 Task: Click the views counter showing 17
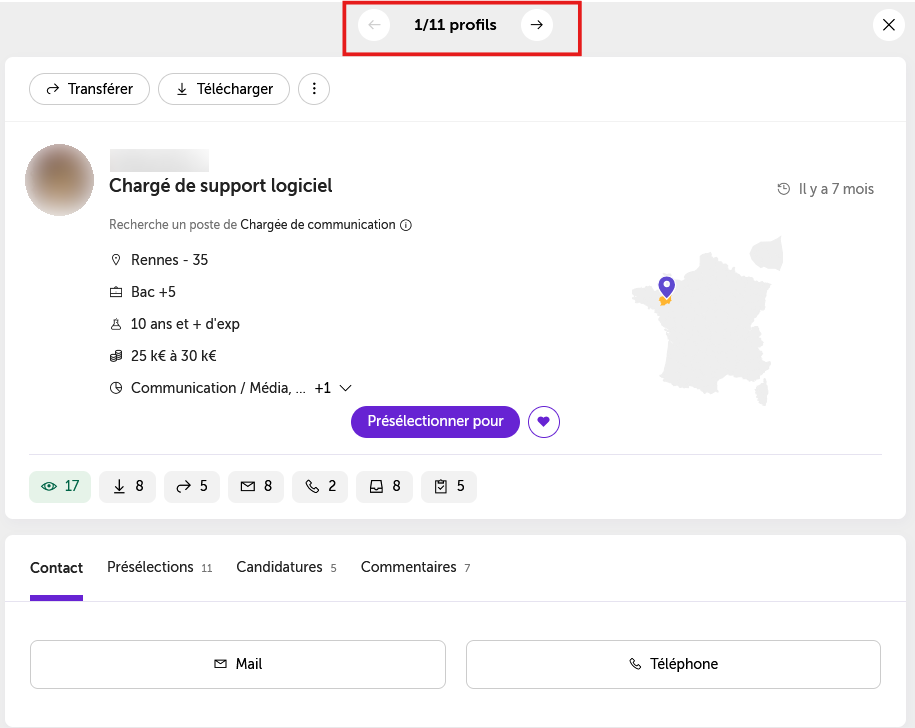[x=60, y=486]
